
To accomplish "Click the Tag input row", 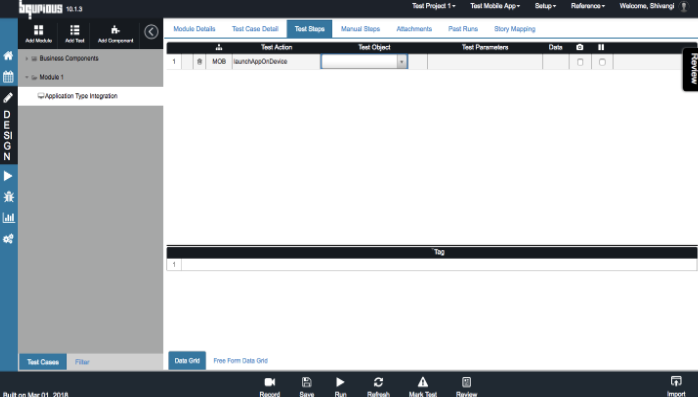I will click(x=439, y=265).
